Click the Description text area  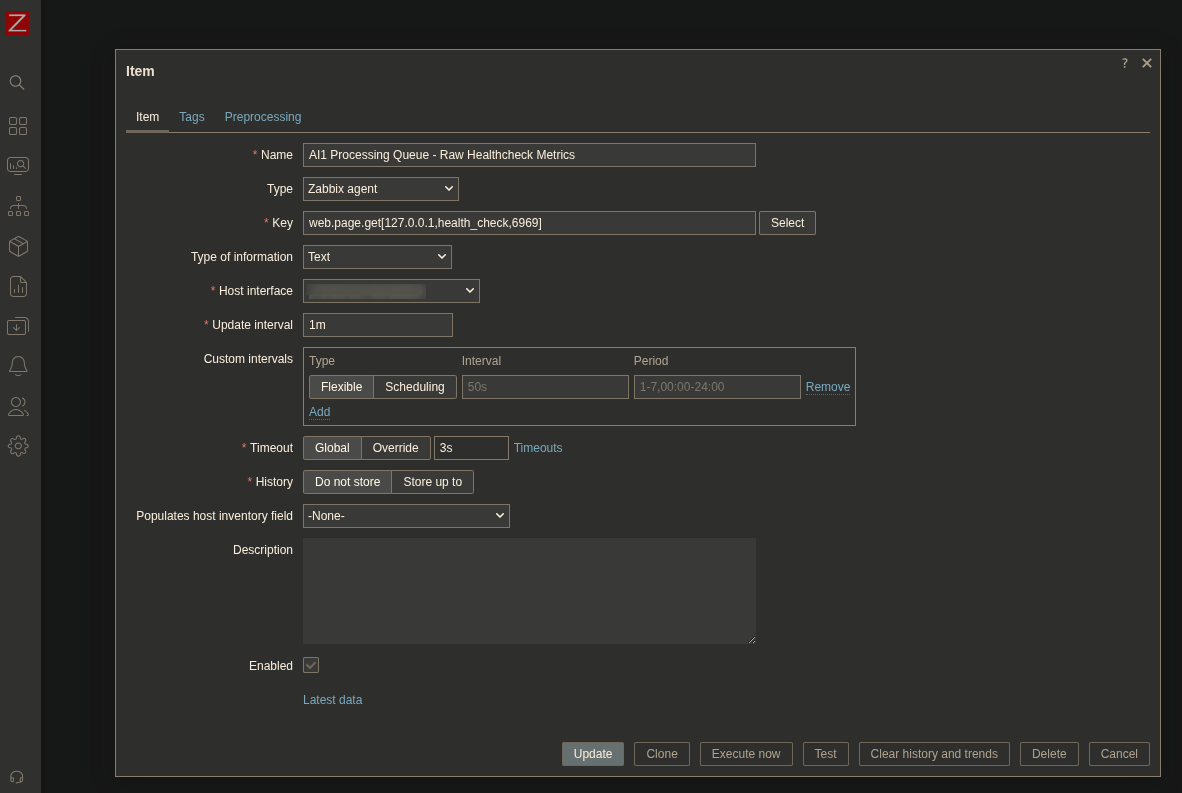coord(529,591)
